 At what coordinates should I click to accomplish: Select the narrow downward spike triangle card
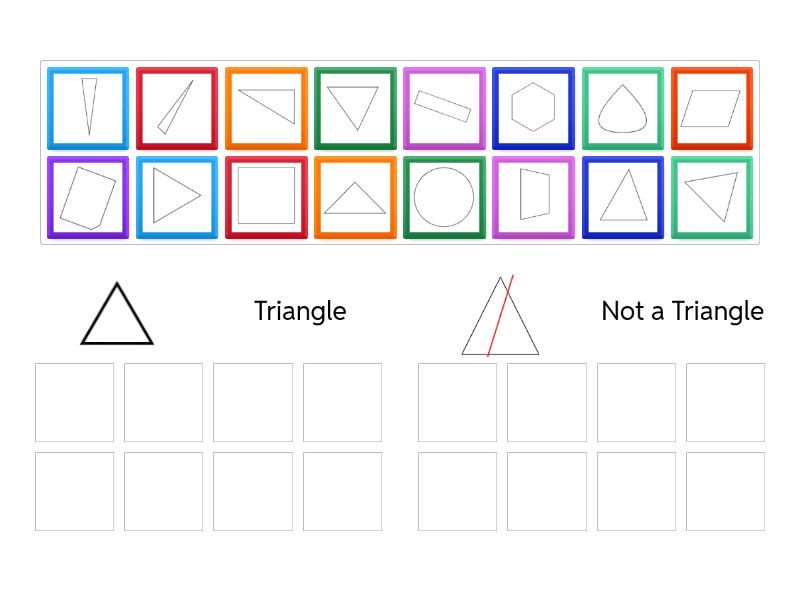88,108
